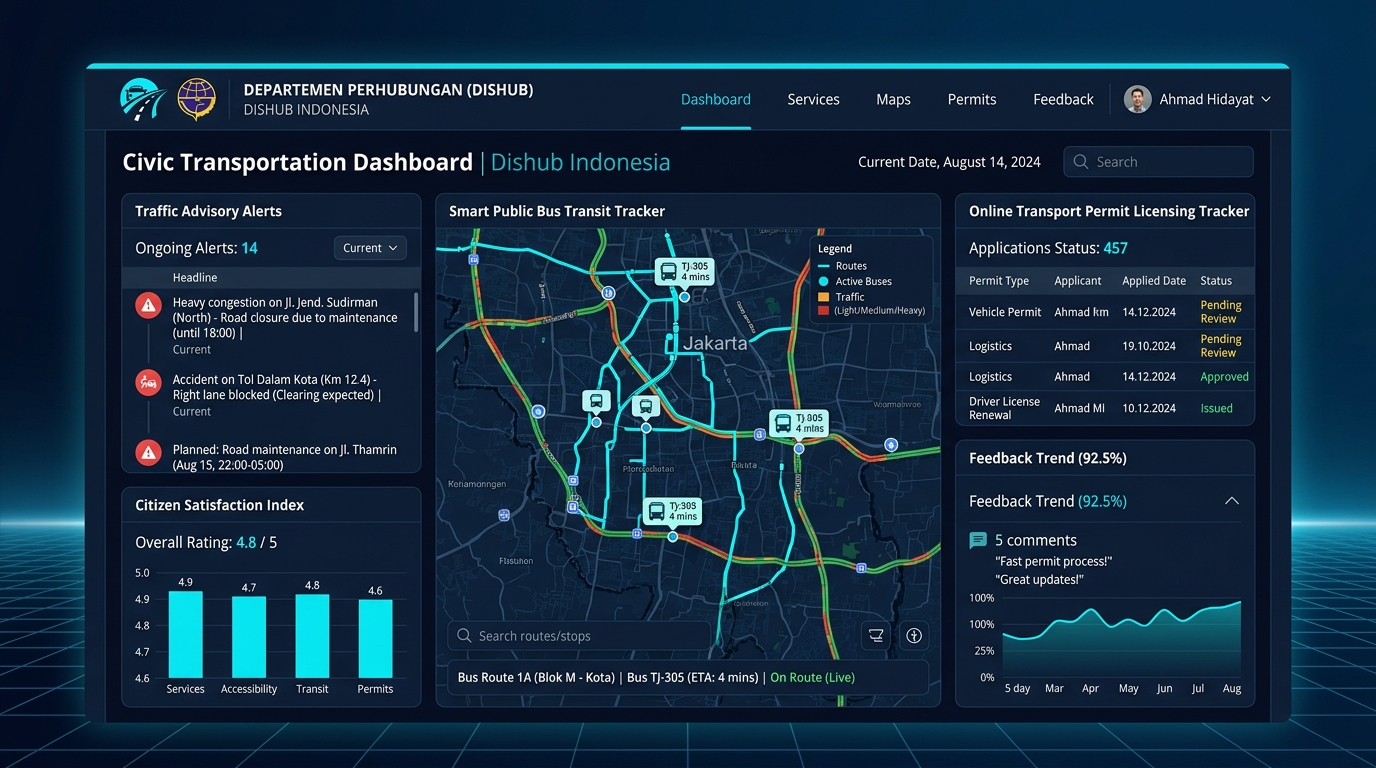This screenshot has height=768, width=1376.
Task: Click the circular accessibility button on the map
Action: [x=913, y=636]
